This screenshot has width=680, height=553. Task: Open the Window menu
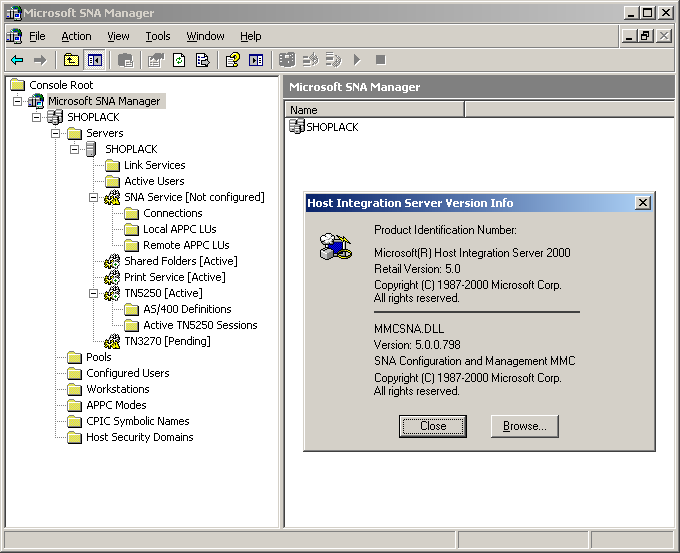[206, 36]
